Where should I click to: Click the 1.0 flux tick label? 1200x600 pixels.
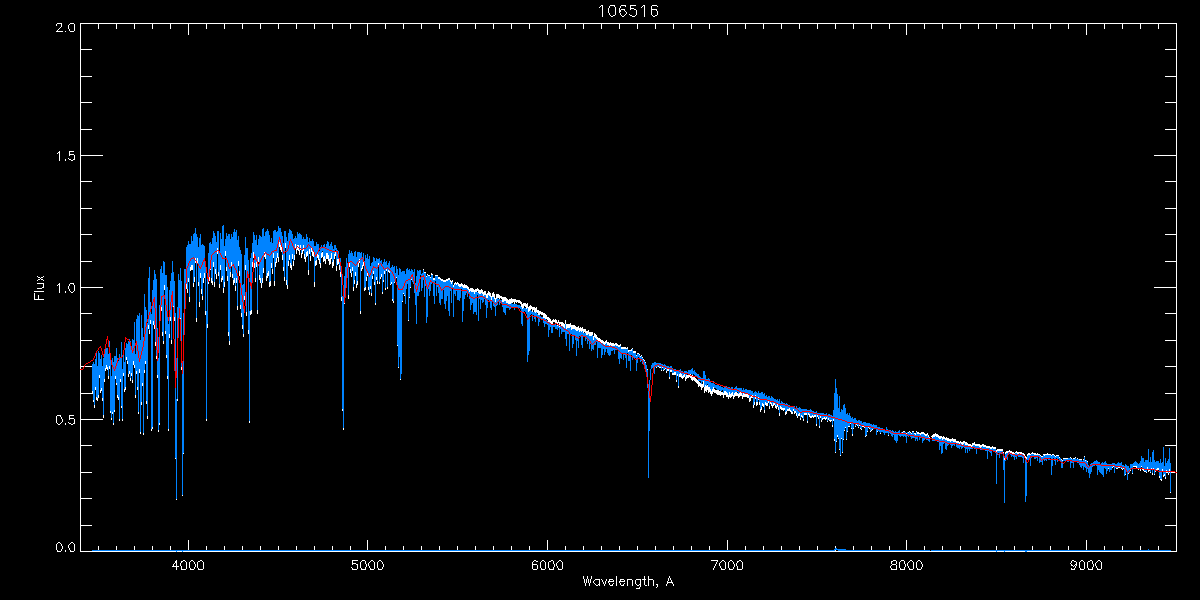pos(66,288)
